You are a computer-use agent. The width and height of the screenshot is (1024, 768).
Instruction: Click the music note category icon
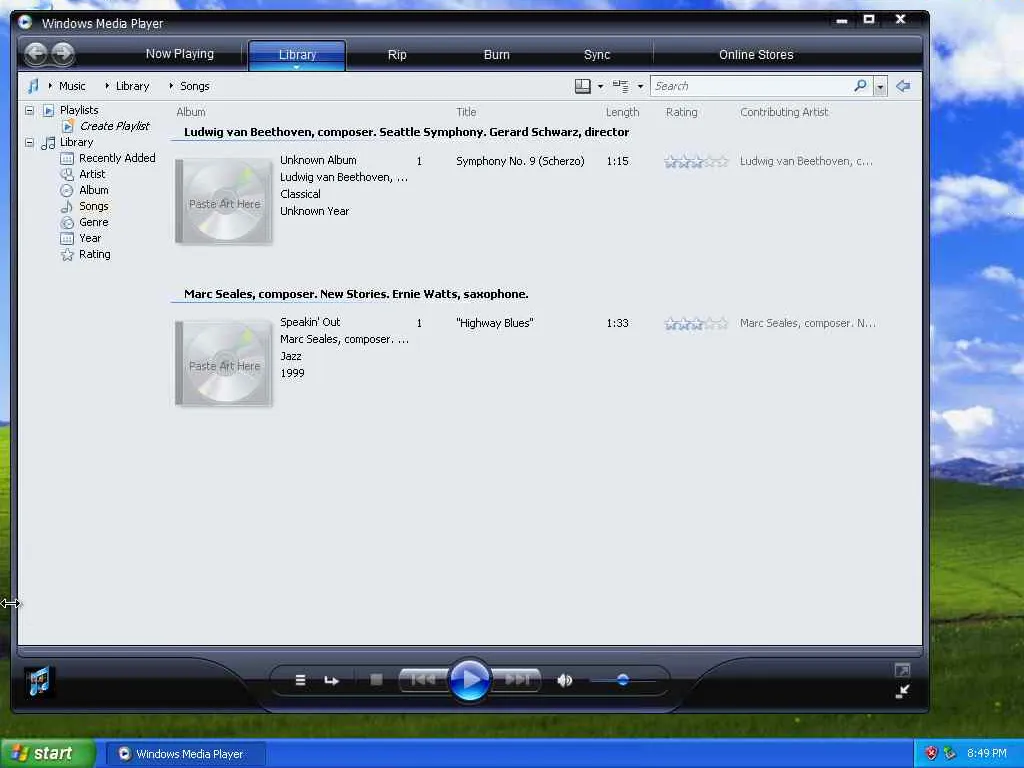coord(33,86)
